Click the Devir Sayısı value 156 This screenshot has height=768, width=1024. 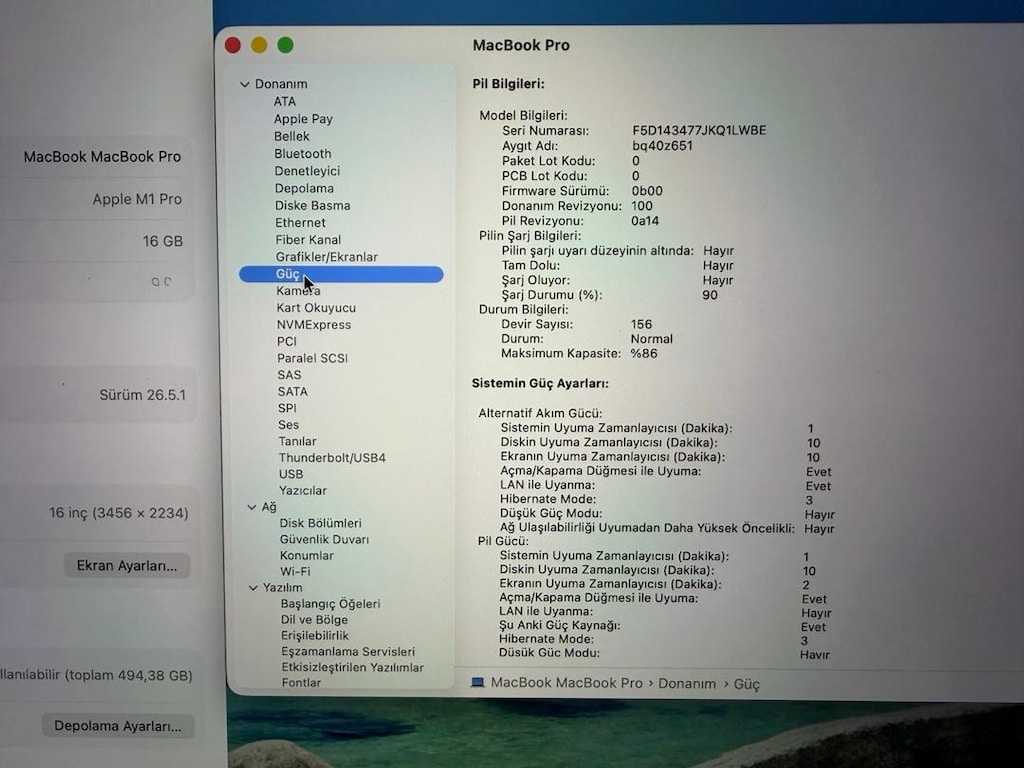pos(641,324)
